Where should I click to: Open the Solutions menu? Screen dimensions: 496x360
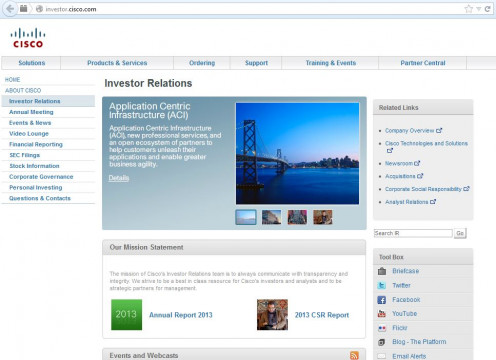tap(32, 63)
